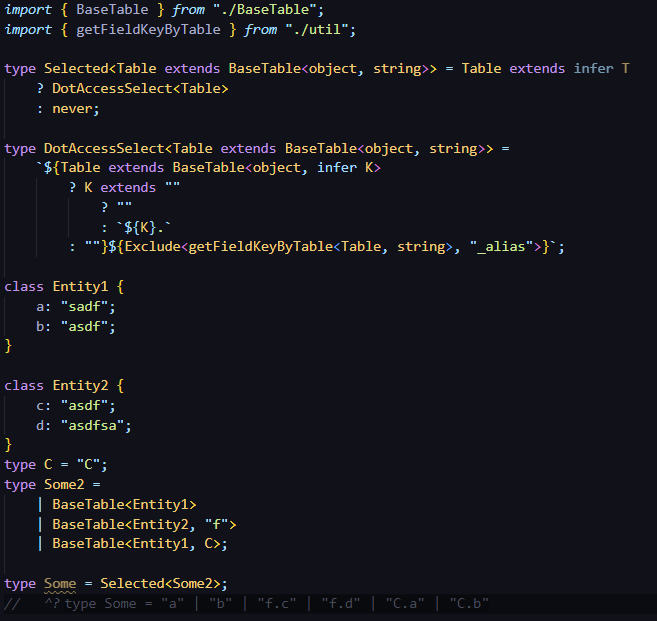
Task: Click the "sadf" string value
Action: 84,307
